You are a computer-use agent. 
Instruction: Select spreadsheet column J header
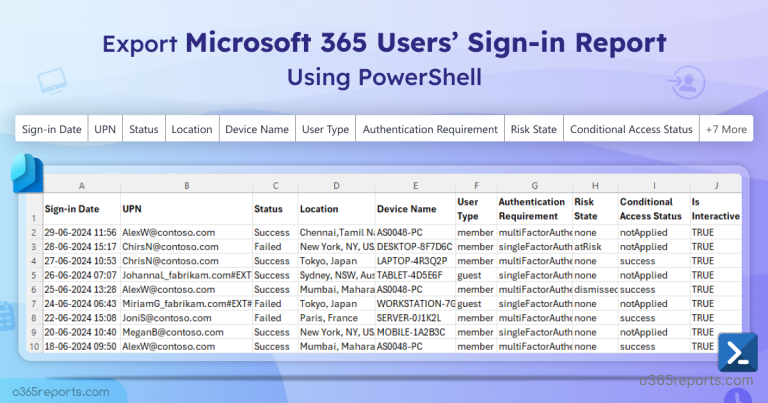716,186
